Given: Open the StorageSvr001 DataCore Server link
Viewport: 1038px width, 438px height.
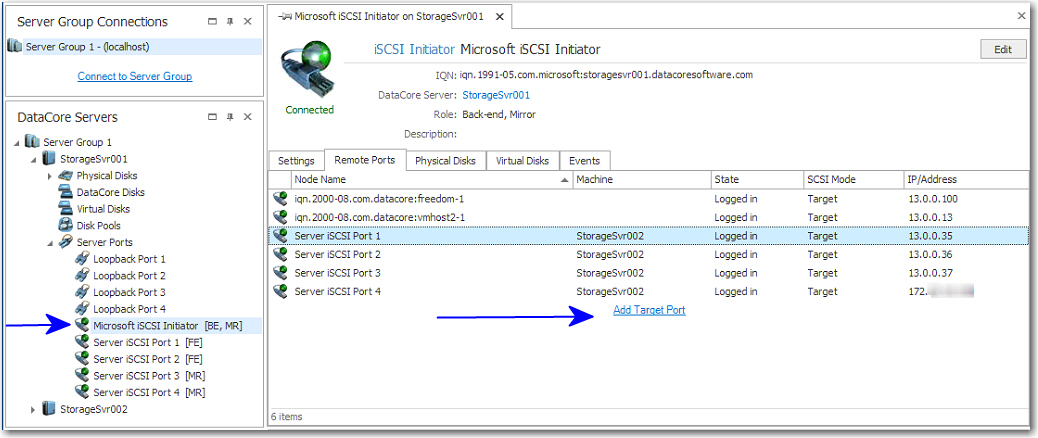Looking at the screenshot, I should (x=496, y=95).
